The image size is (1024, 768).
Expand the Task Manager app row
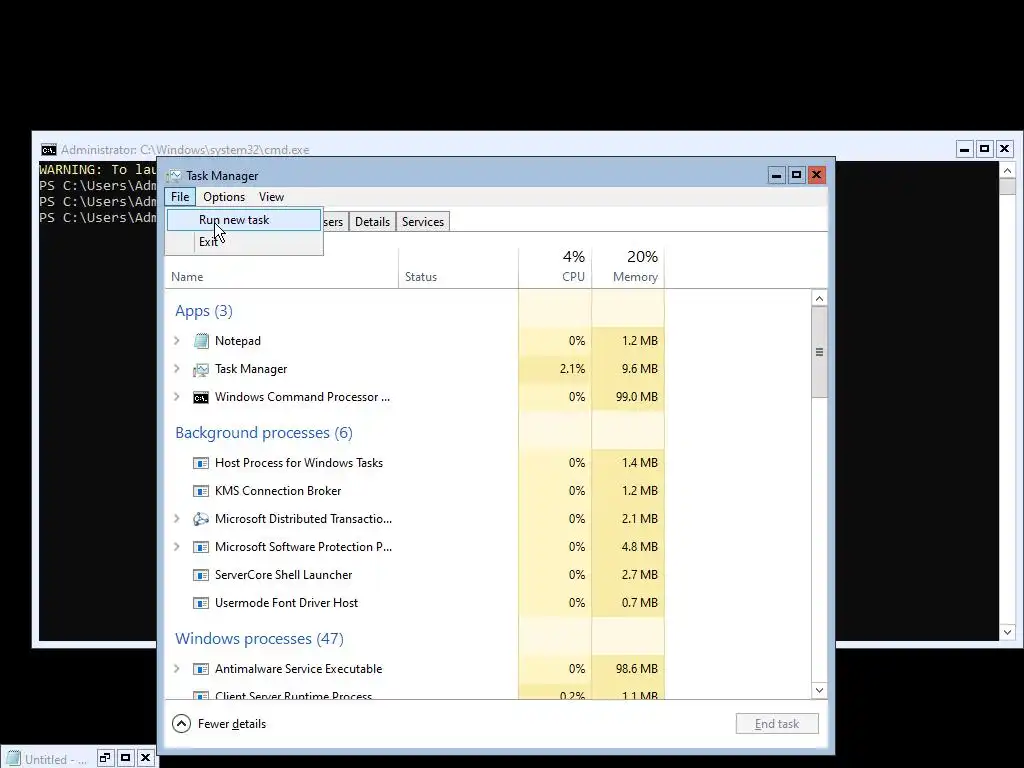pyautogui.click(x=177, y=368)
